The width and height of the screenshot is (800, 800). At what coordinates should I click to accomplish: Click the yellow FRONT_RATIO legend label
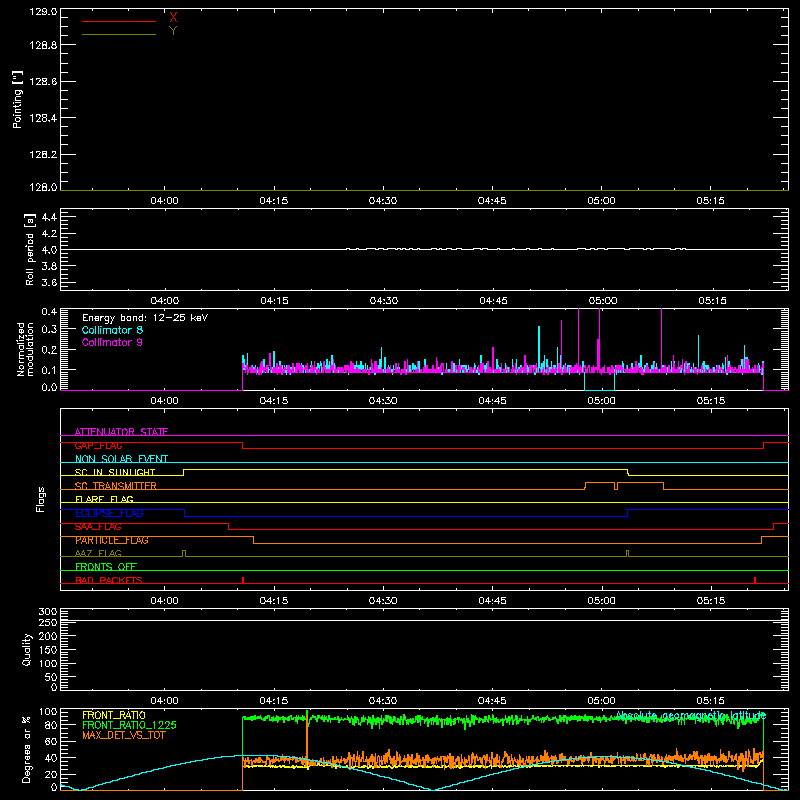tap(114, 715)
